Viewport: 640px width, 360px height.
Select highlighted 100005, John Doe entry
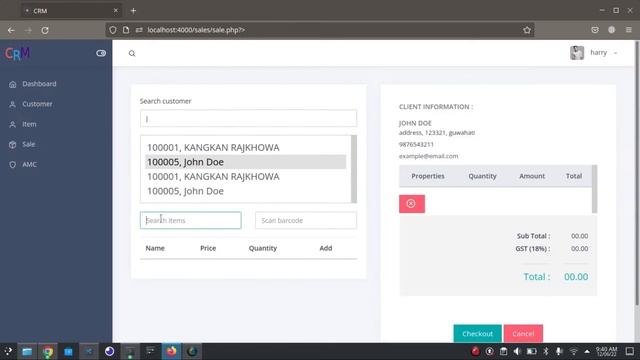246,162
